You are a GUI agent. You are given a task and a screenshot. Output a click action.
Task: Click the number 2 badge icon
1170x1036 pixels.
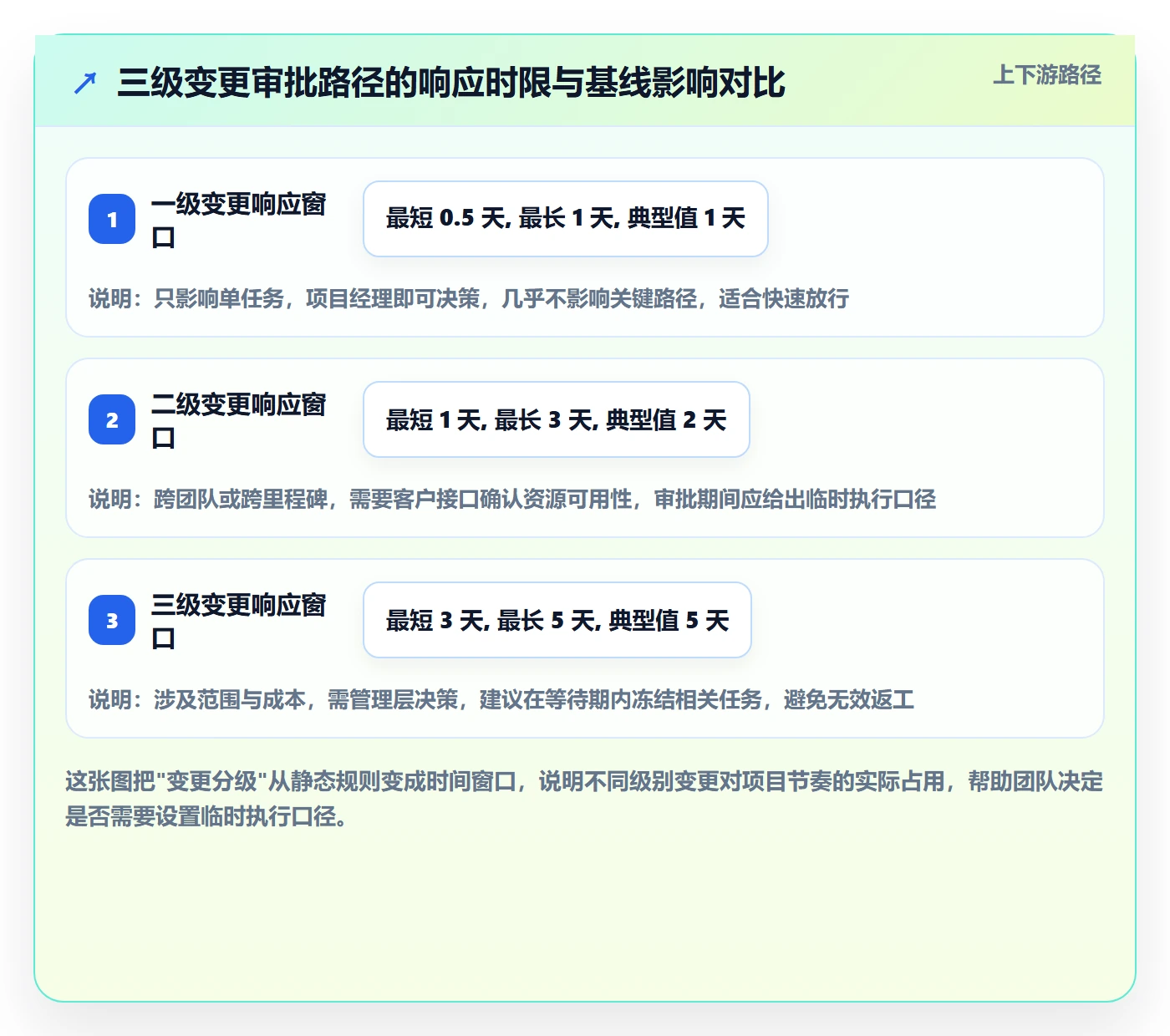112,419
